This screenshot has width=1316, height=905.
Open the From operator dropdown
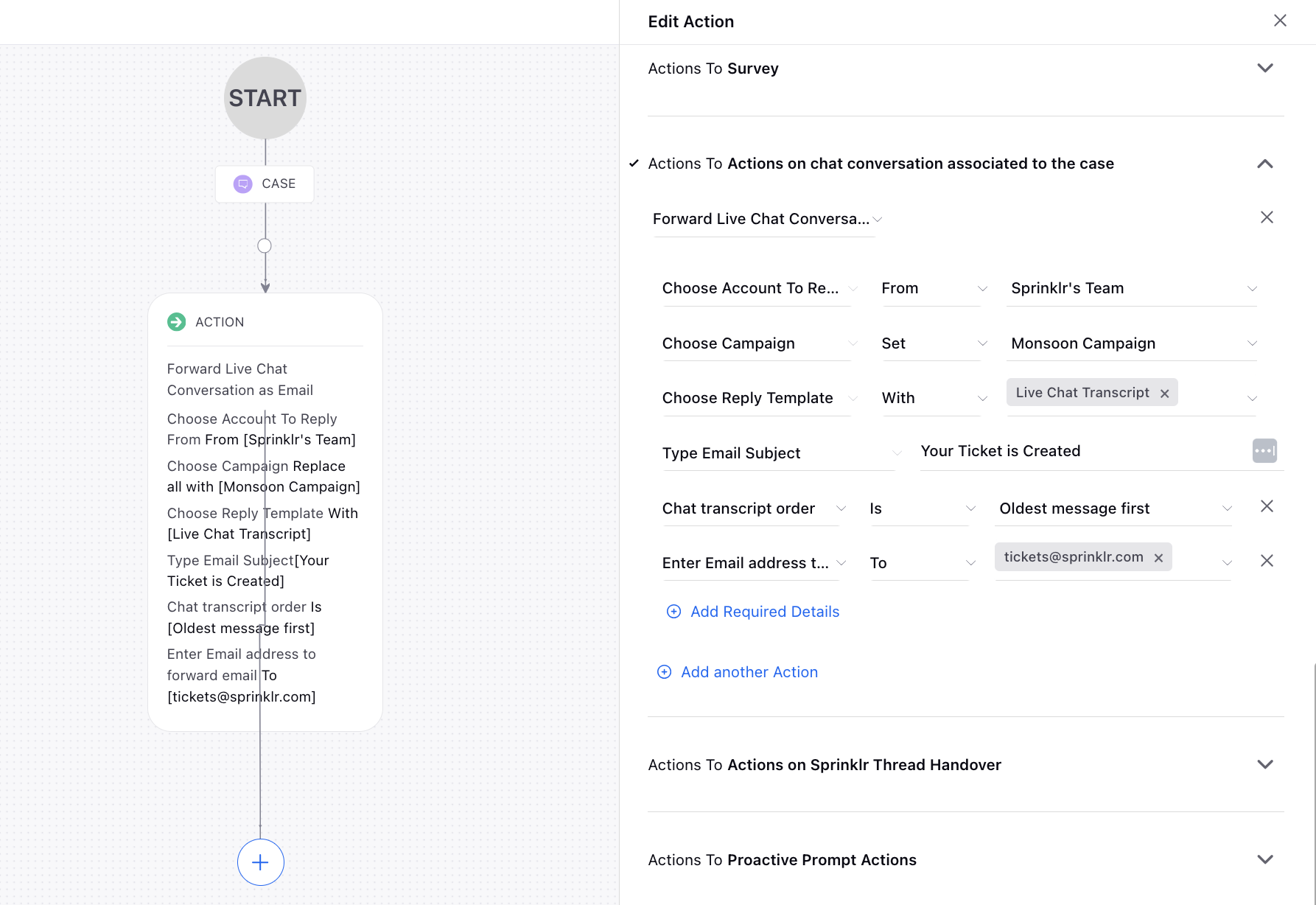tap(934, 288)
